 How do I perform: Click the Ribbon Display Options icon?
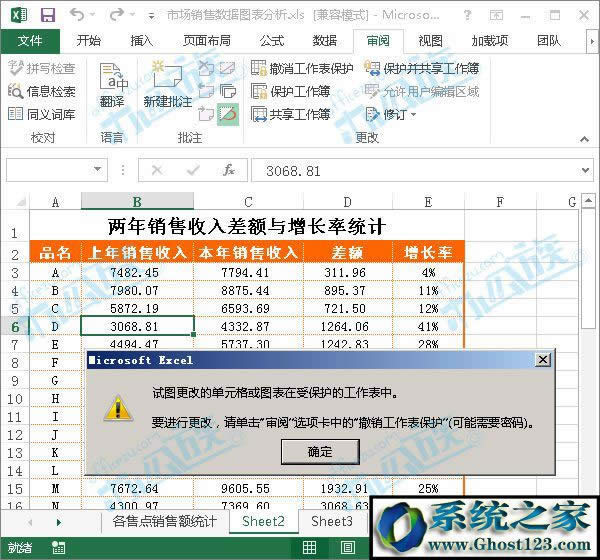tap(496, 15)
